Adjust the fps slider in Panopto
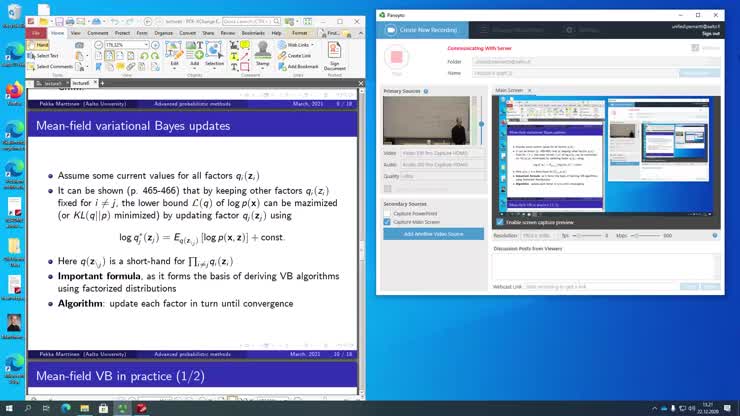The height and width of the screenshot is (416, 740). click(x=588, y=235)
